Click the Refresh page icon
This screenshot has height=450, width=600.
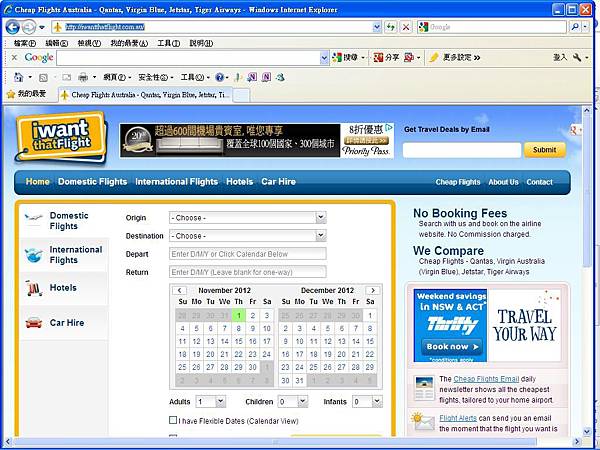point(390,27)
